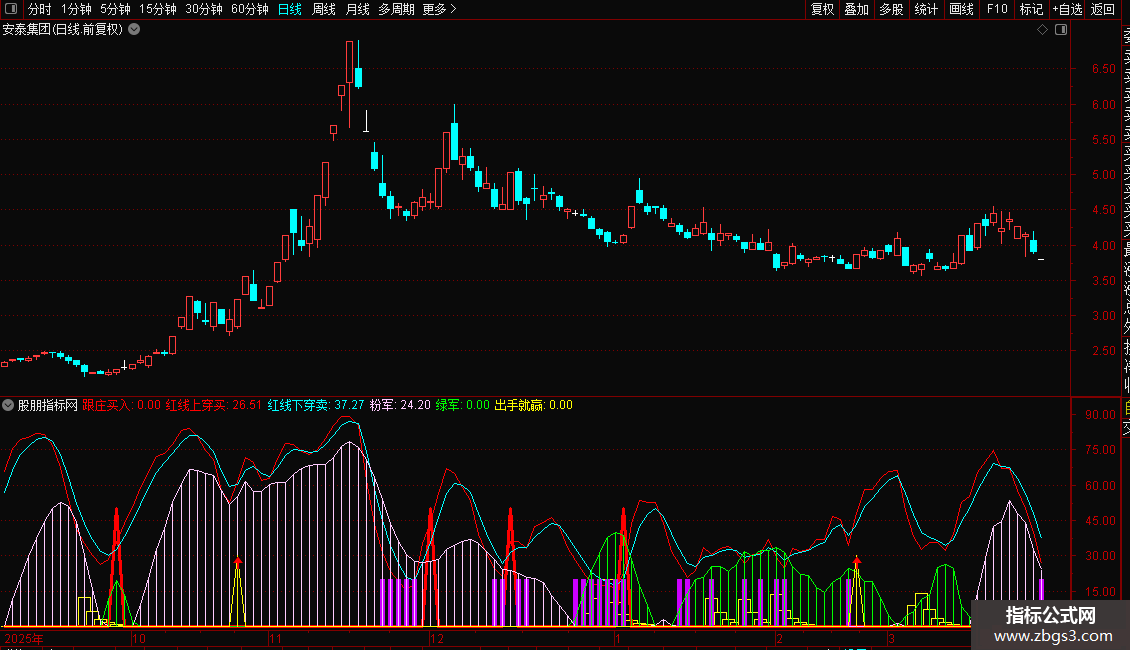
Task: Click the 红线上穿买: 26.51 readout
Action: 214,405
